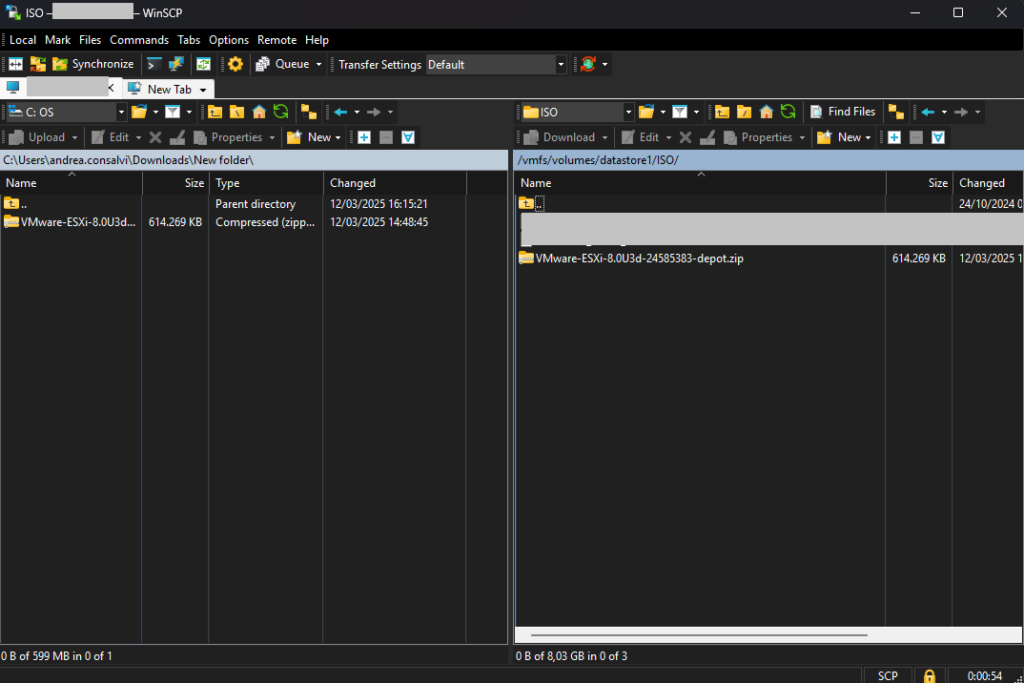The height and width of the screenshot is (683, 1024).
Task: Go to local parent directory icon
Action: [214, 112]
